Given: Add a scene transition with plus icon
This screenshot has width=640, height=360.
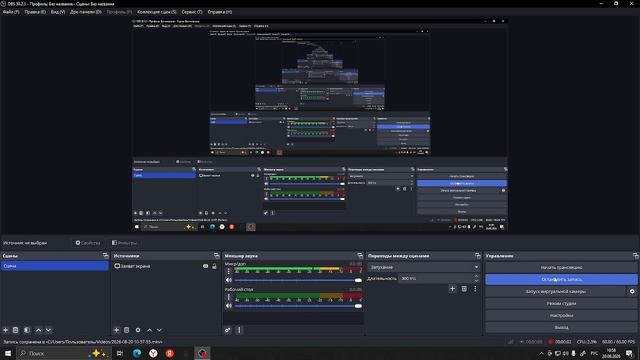Looking at the screenshot, I should click(x=452, y=289).
